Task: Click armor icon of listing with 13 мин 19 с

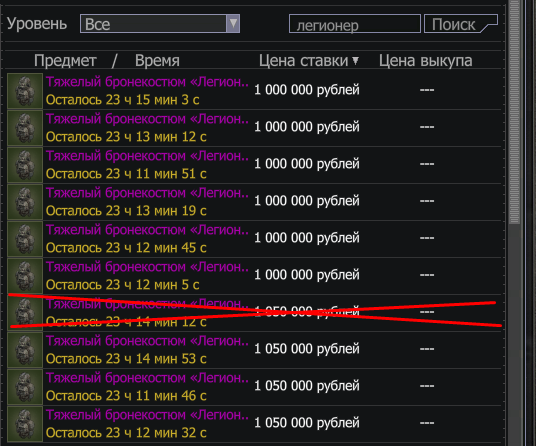Action: pos(25,202)
